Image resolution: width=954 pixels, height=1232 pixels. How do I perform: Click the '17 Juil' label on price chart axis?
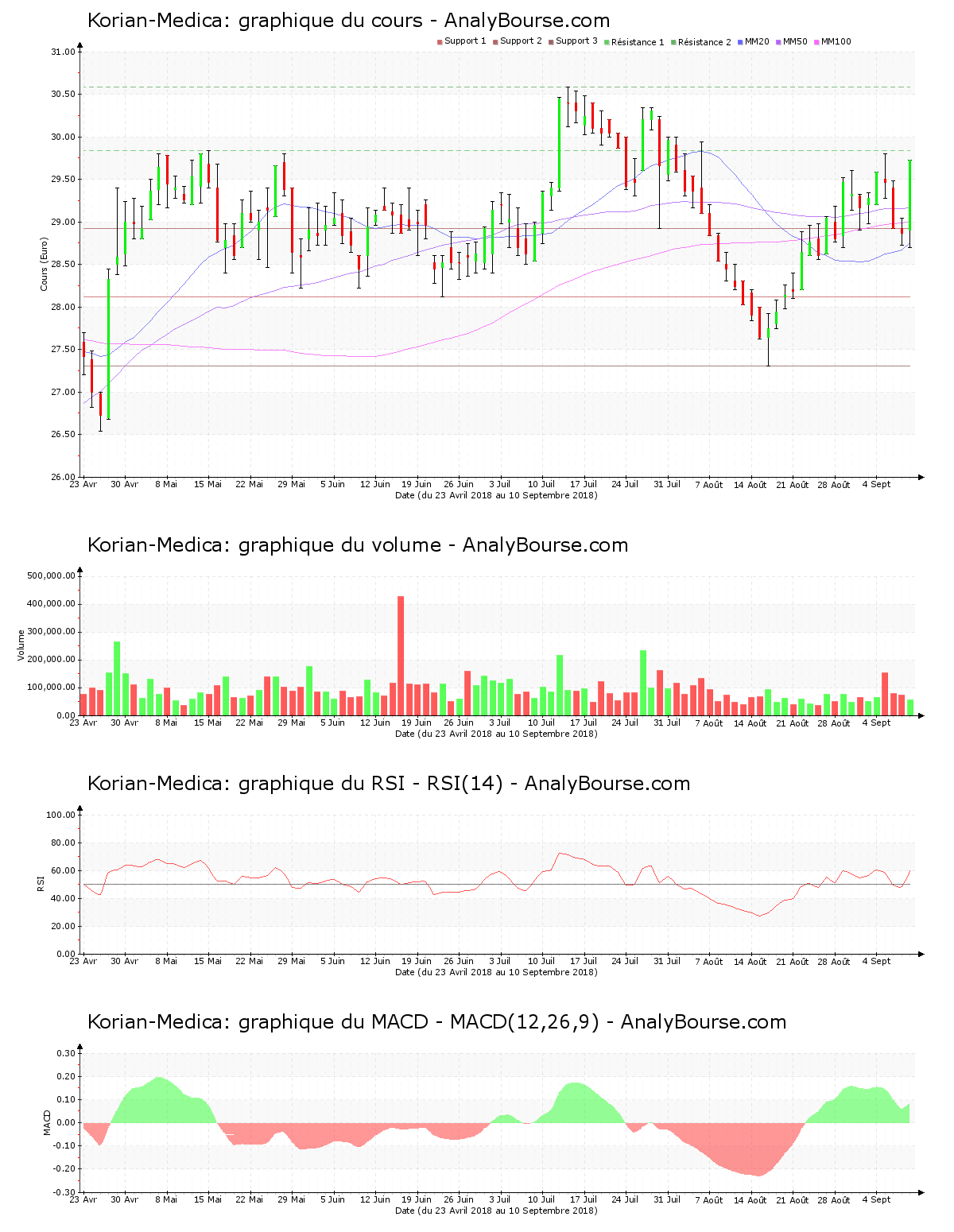pyautogui.click(x=584, y=484)
